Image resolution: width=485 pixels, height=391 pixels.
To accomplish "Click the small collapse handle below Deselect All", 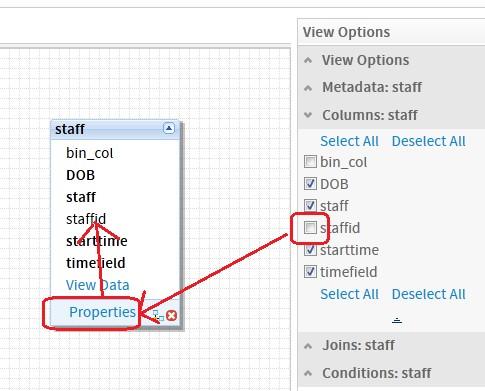I will [x=397, y=321].
